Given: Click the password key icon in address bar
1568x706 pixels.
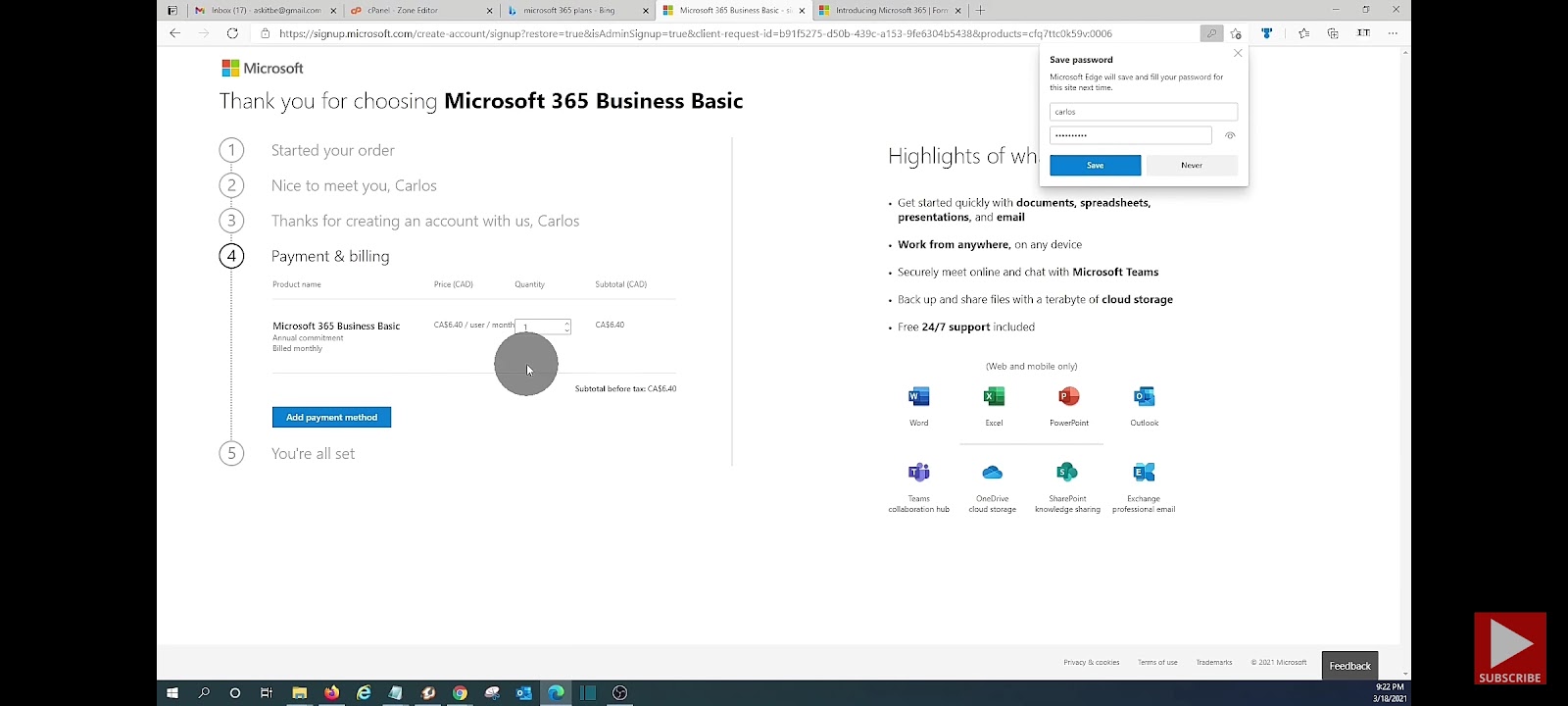Looking at the screenshot, I should pos(1211,33).
